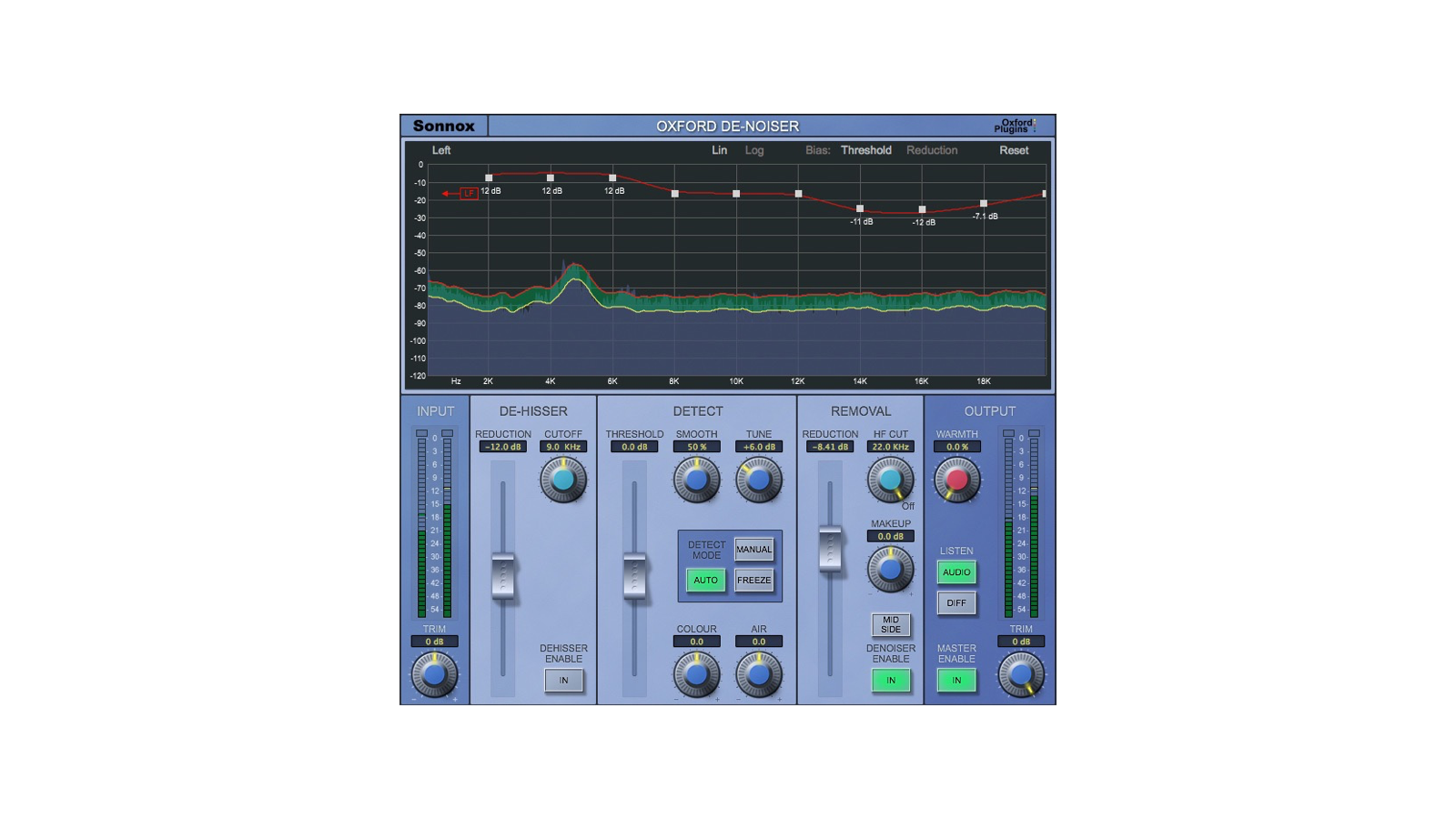Click the OXFORD DE-NOISER title
1456x819 pixels.
pyautogui.click(x=728, y=126)
